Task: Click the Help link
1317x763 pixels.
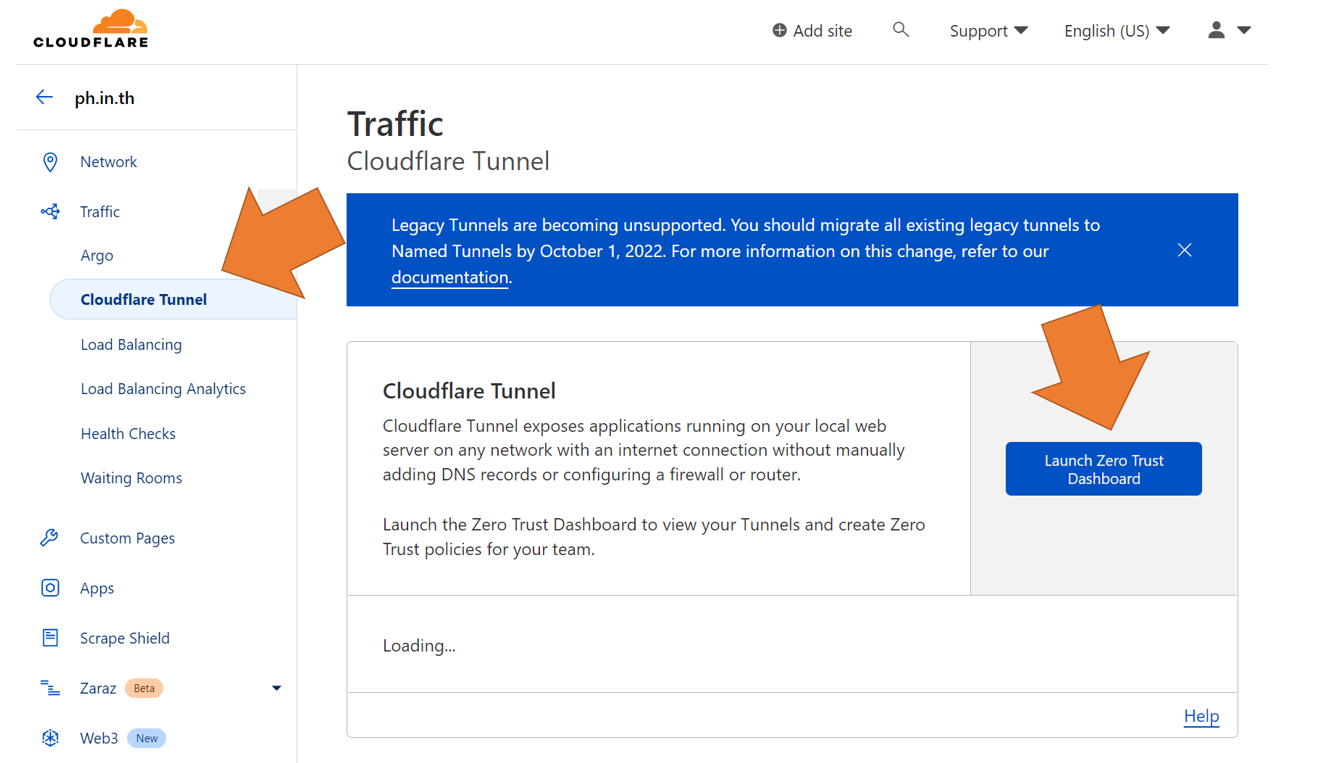Action: [x=1201, y=716]
